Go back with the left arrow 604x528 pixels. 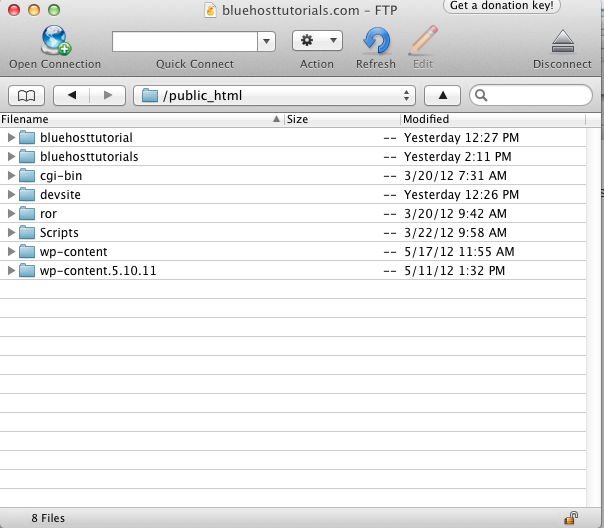pos(72,95)
